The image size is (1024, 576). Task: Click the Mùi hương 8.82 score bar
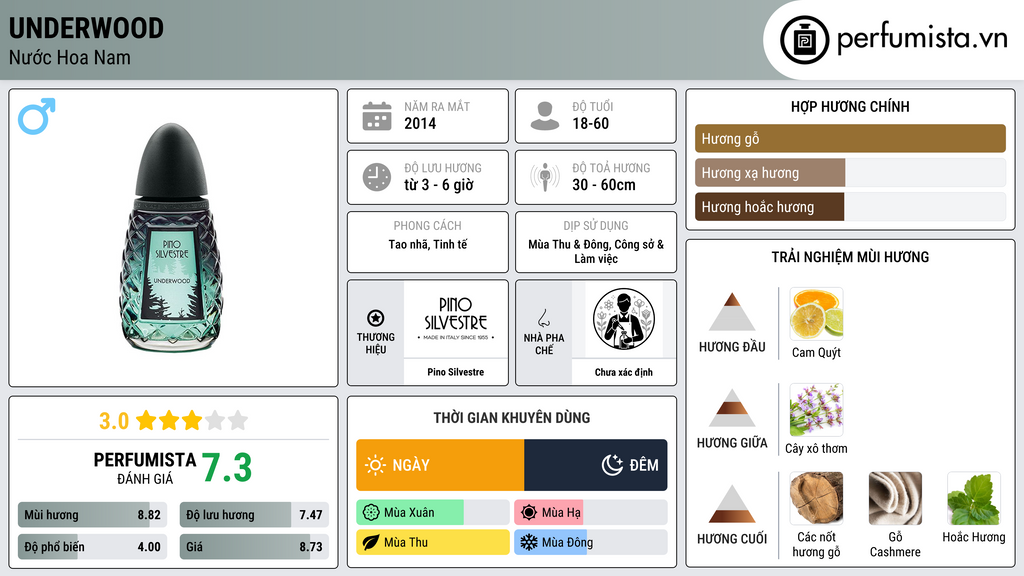pos(92,515)
